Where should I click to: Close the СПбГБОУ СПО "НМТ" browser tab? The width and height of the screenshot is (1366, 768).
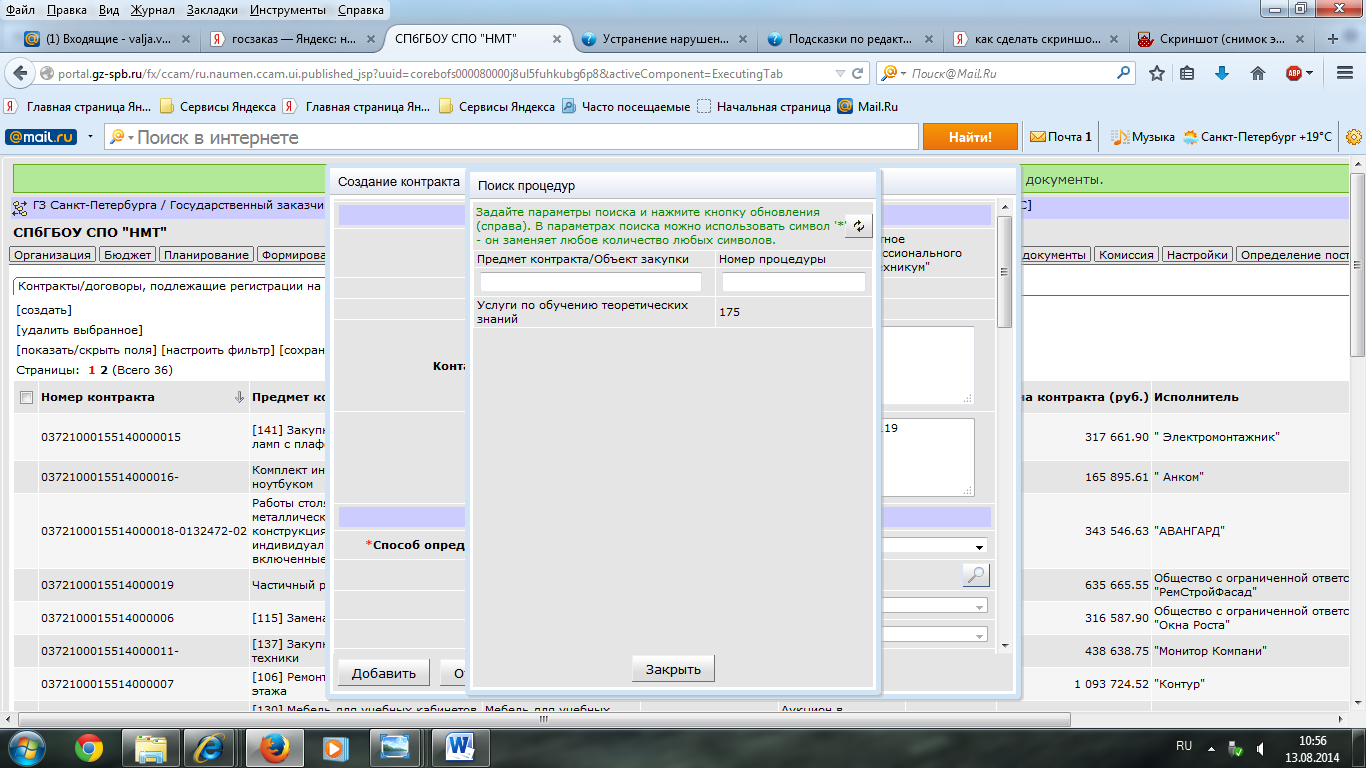(558, 39)
